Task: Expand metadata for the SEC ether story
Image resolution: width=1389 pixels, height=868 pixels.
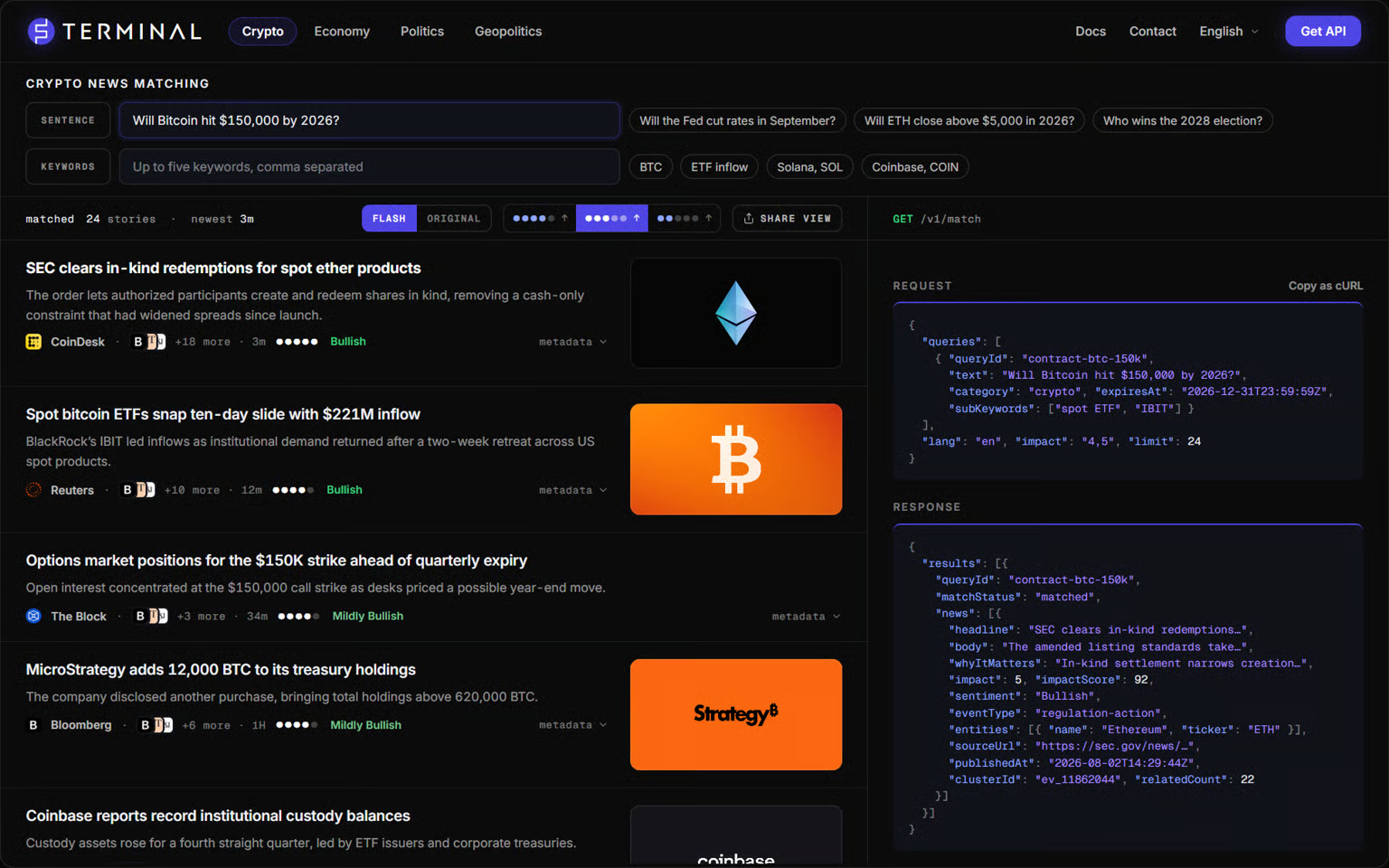Action: click(573, 342)
